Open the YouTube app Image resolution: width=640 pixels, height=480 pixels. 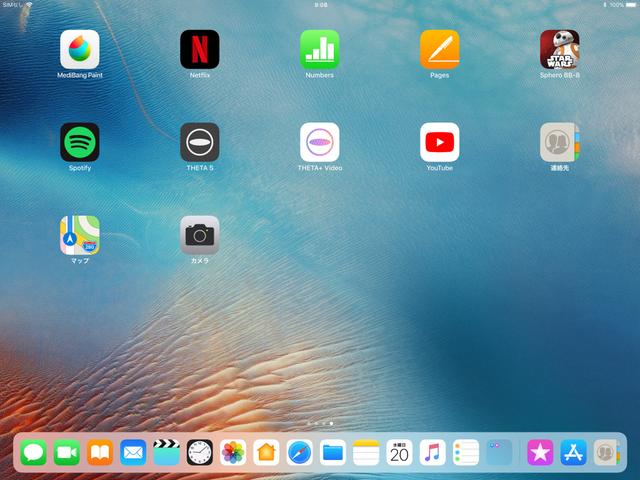click(440, 142)
